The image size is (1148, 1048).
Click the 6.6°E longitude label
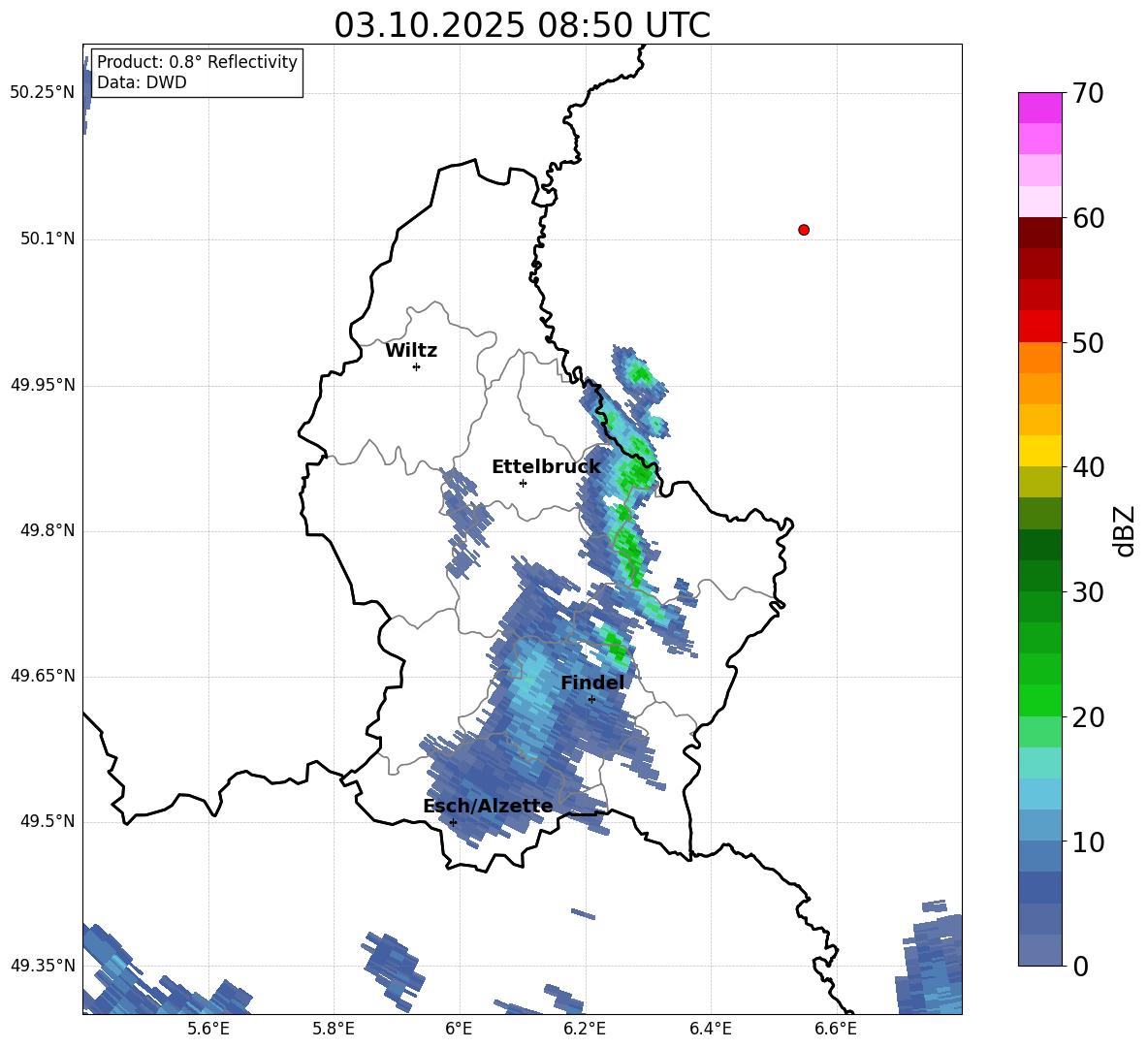coord(836,1030)
